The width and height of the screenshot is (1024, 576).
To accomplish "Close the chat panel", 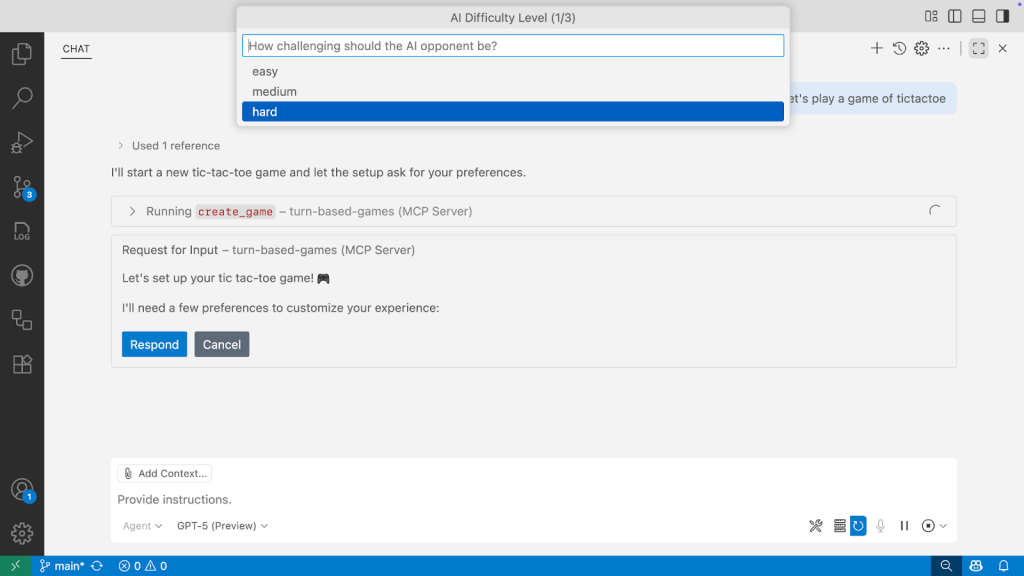I will click(x=1002, y=48).
